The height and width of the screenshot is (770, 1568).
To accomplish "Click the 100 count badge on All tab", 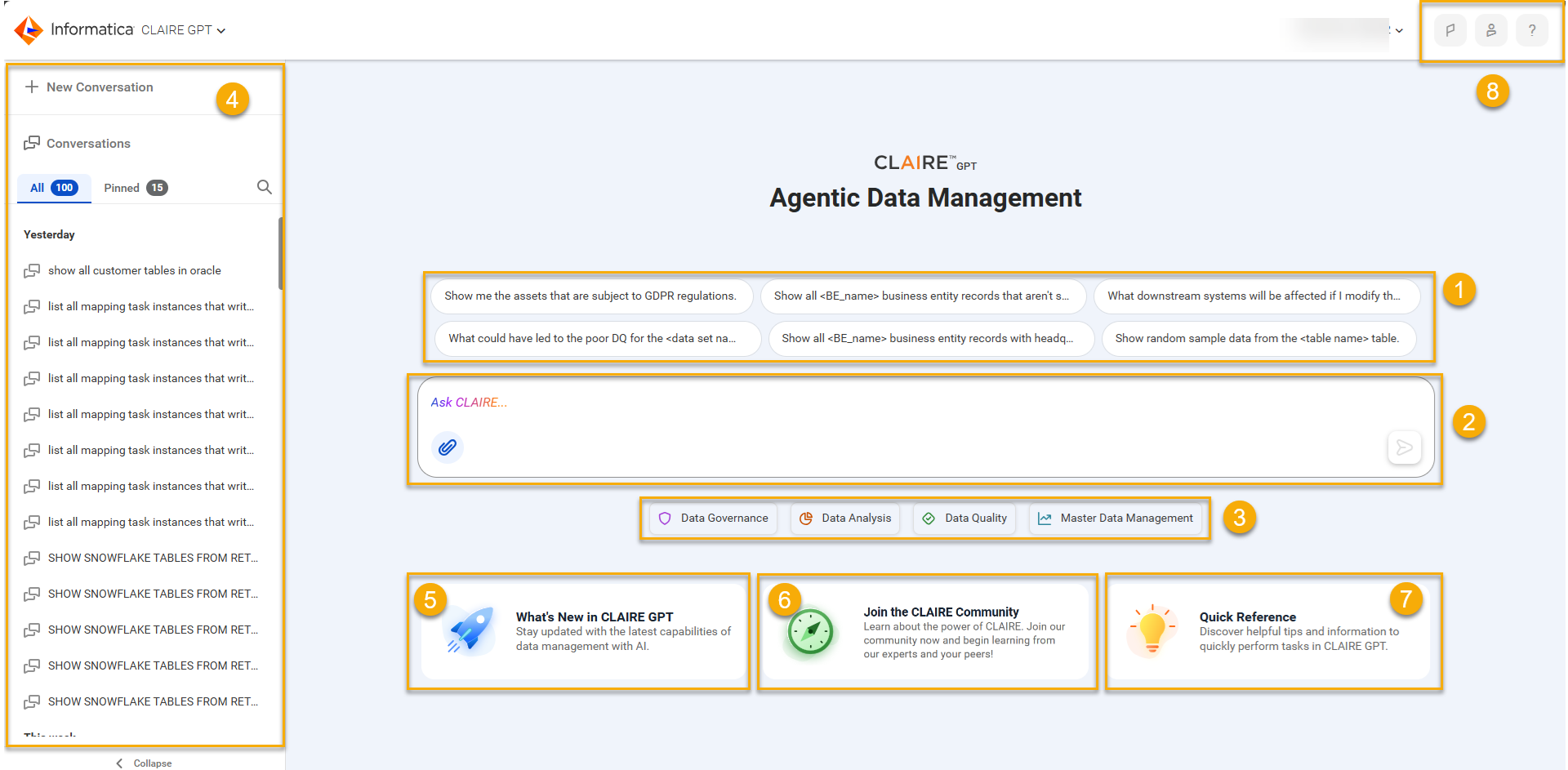I will (x=65, y=188).
